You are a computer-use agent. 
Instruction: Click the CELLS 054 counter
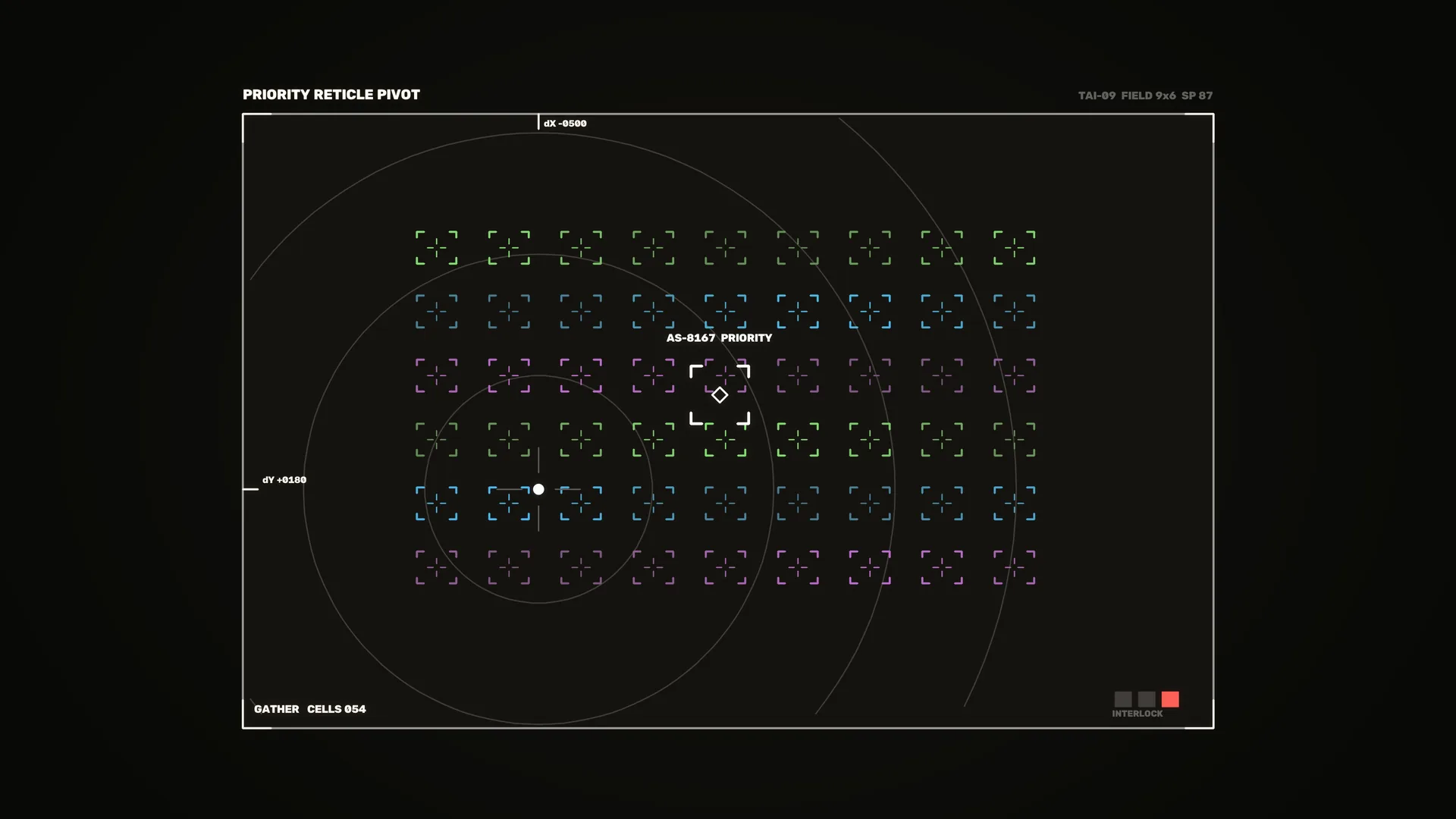pos(337,708)
